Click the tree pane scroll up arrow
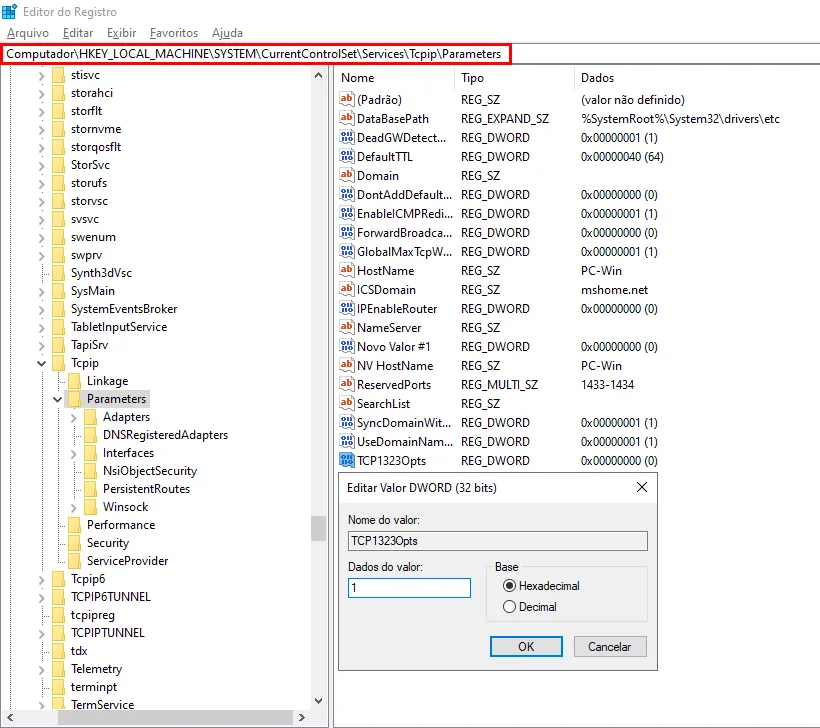This screenshot has height=728, width=820. click(318, 75)
